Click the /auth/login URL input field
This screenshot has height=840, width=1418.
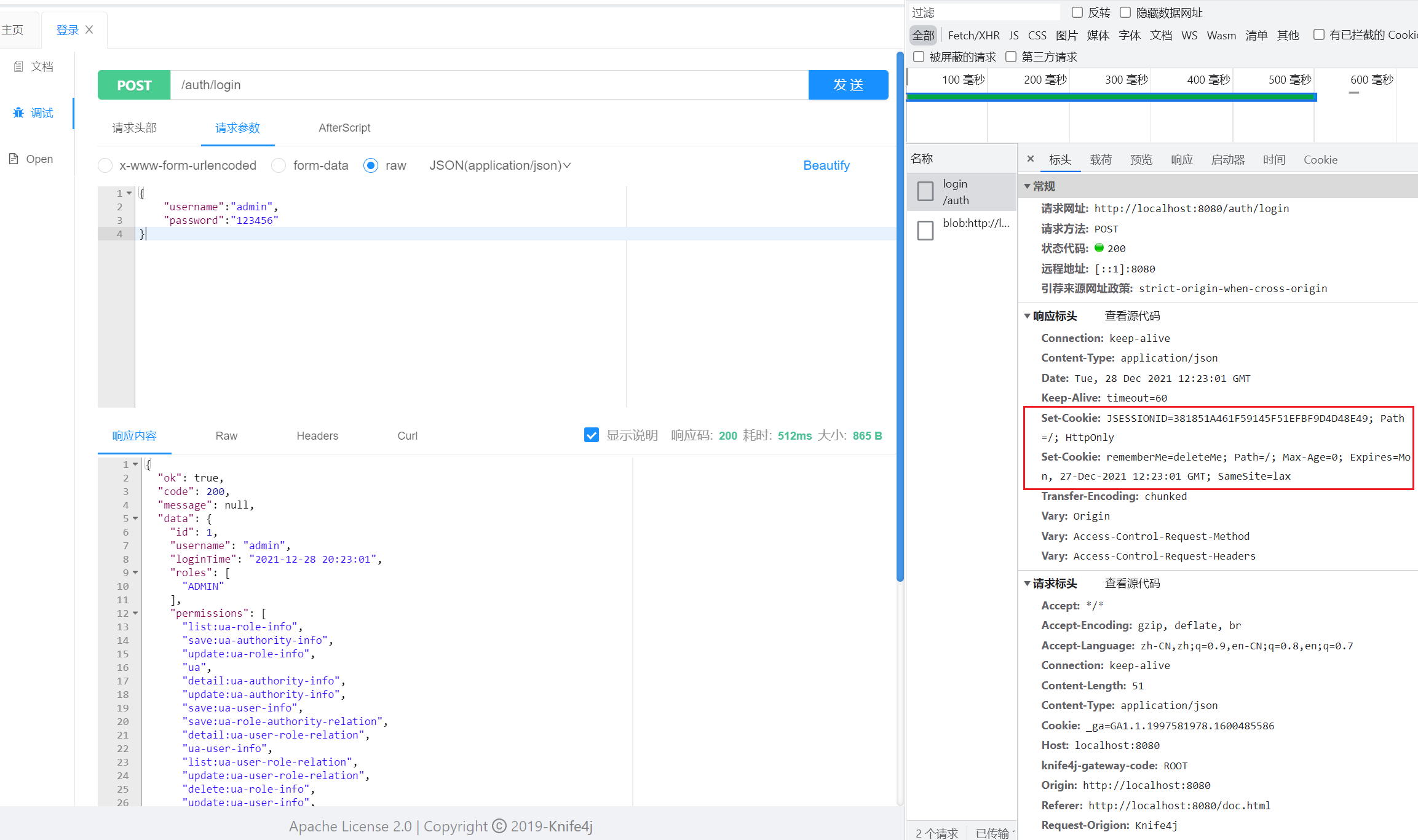[489, 85]
